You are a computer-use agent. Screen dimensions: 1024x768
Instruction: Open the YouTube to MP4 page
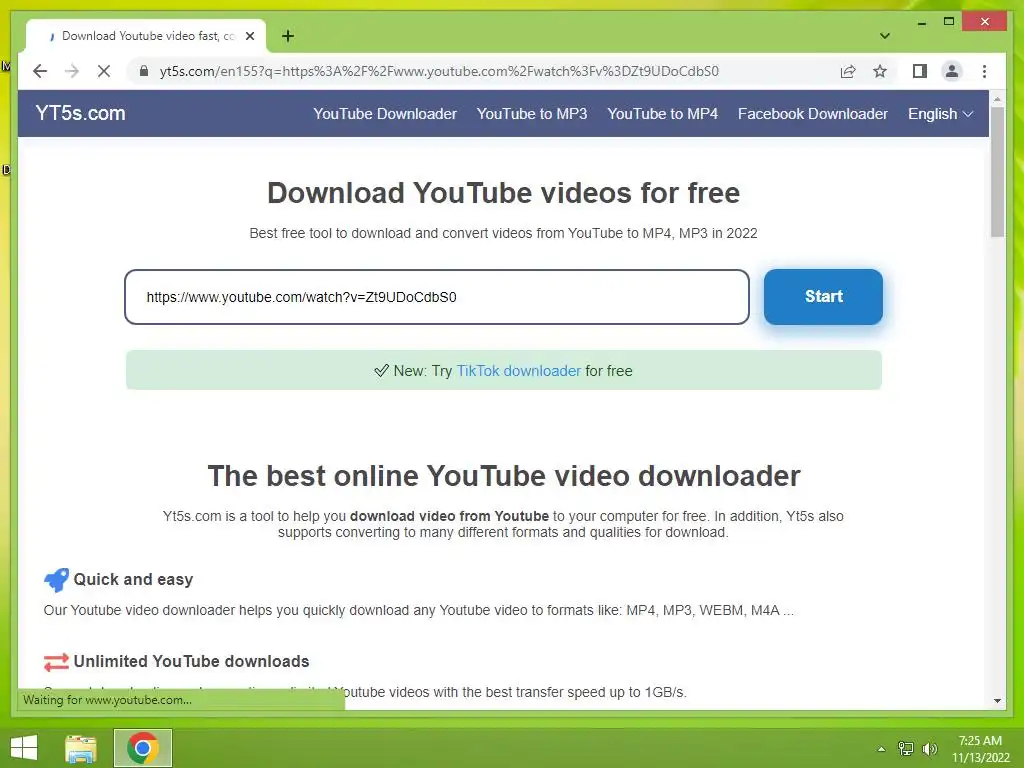click(662, 114)
